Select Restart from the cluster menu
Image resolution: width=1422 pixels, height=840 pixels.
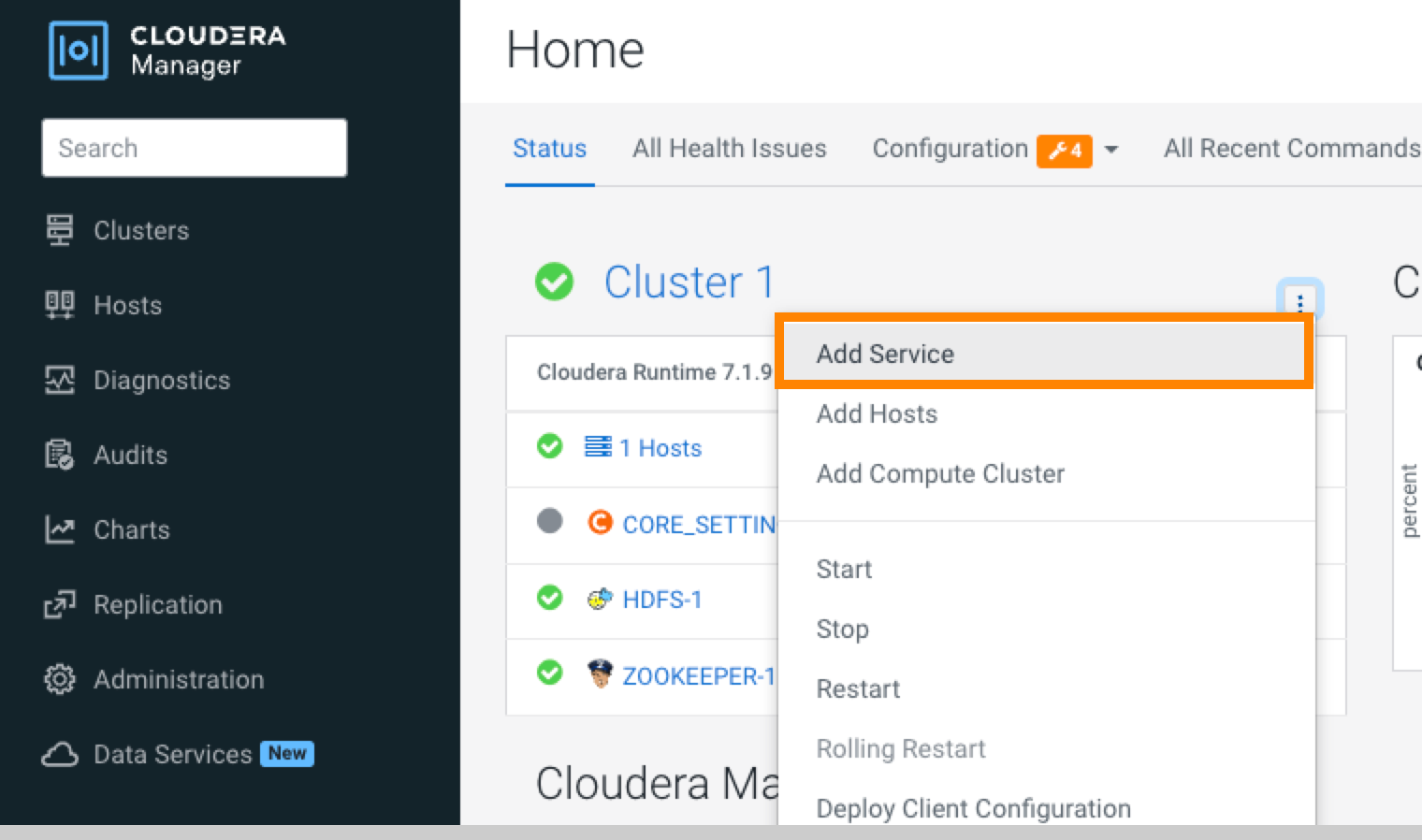click(858, 688)
